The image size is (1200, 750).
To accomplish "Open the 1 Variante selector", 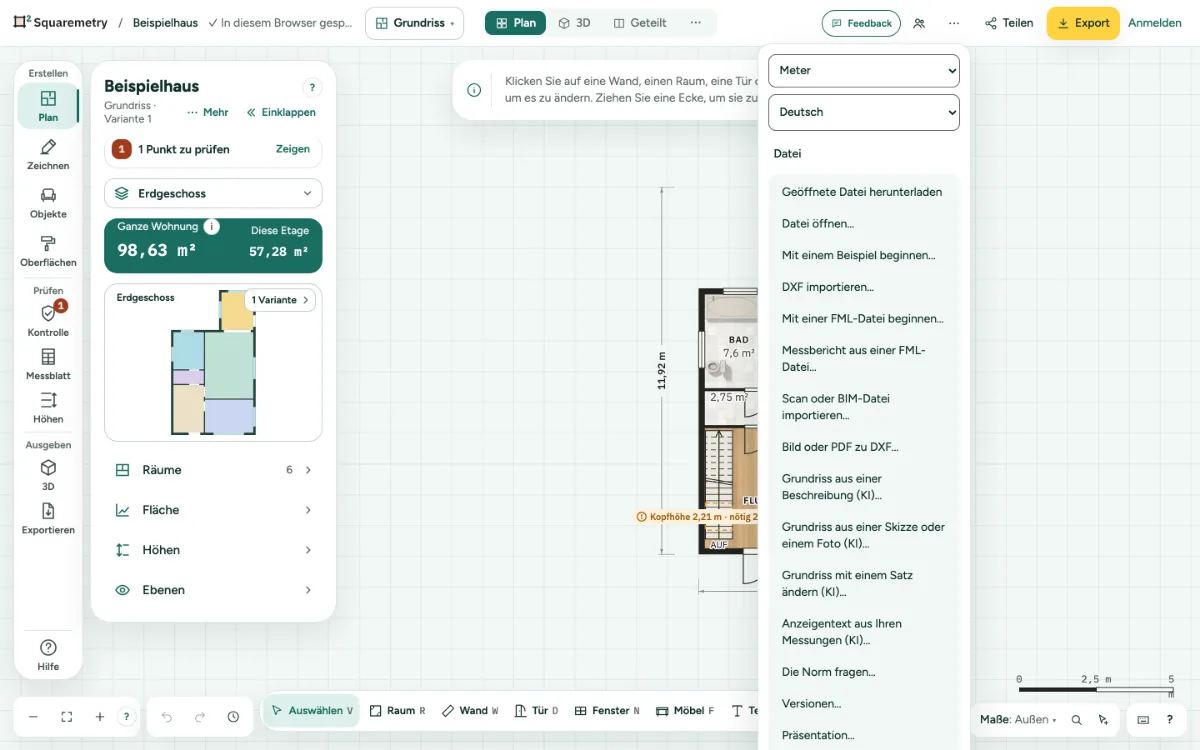I will (x=280, y=300).
